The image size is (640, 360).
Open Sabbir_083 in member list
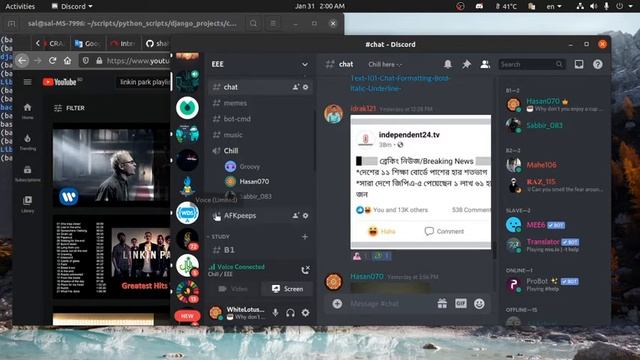[x=554, y=125]
